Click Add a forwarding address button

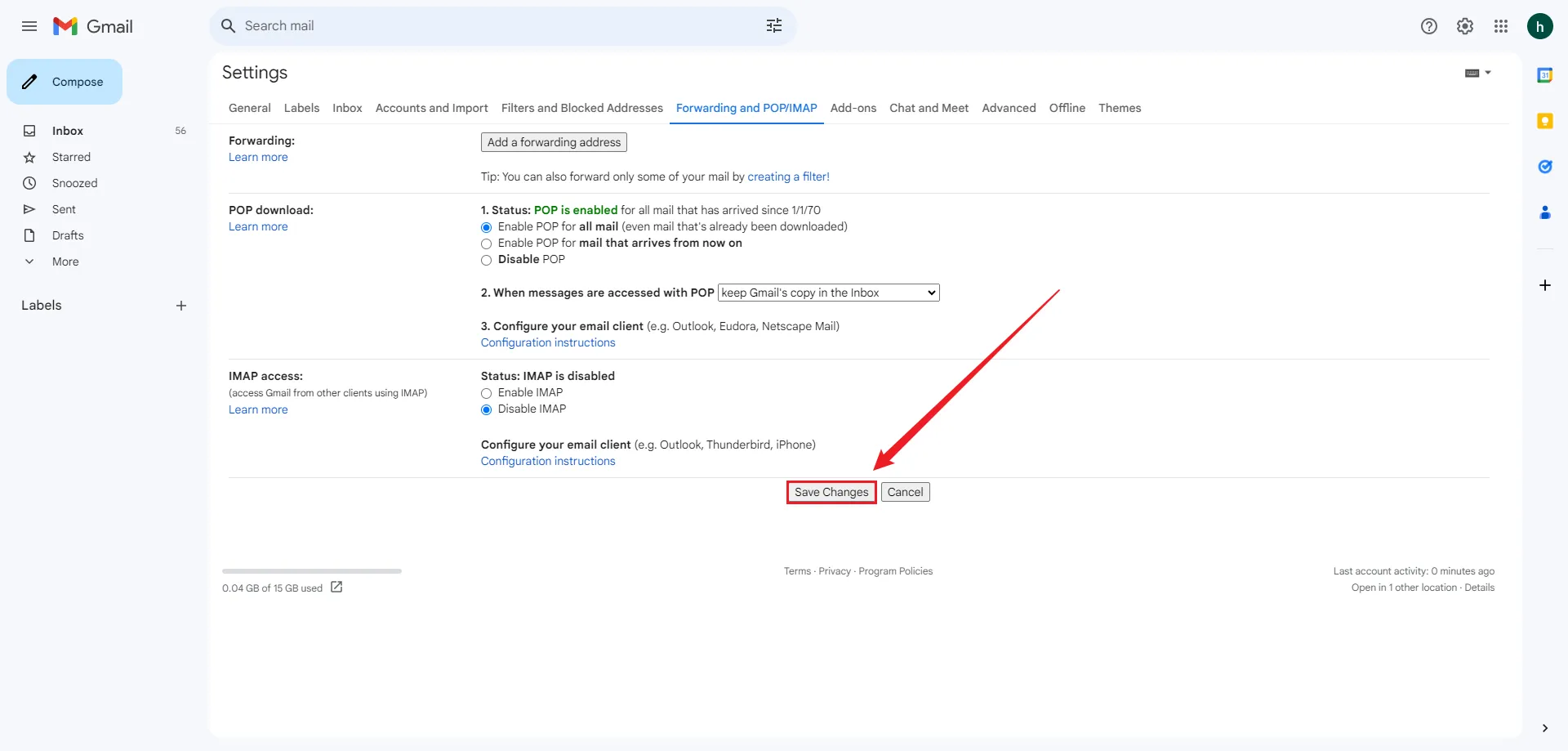point(554,142)
